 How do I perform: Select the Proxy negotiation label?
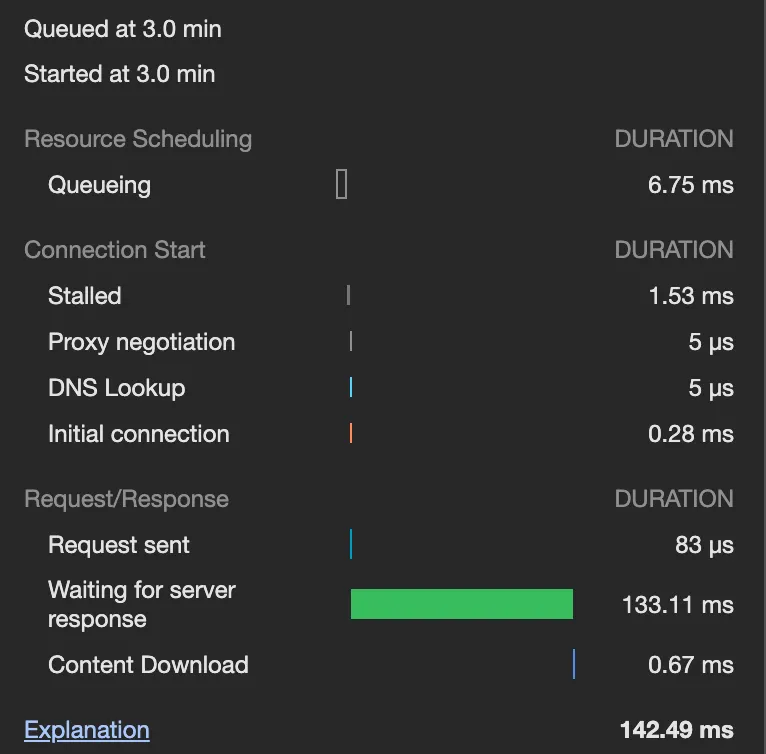pyautogui.click(x=142, y=342)
